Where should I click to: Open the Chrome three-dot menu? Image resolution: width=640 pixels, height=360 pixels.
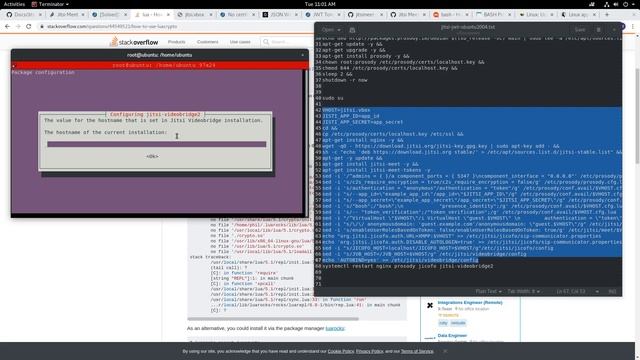tap(633, 26)
